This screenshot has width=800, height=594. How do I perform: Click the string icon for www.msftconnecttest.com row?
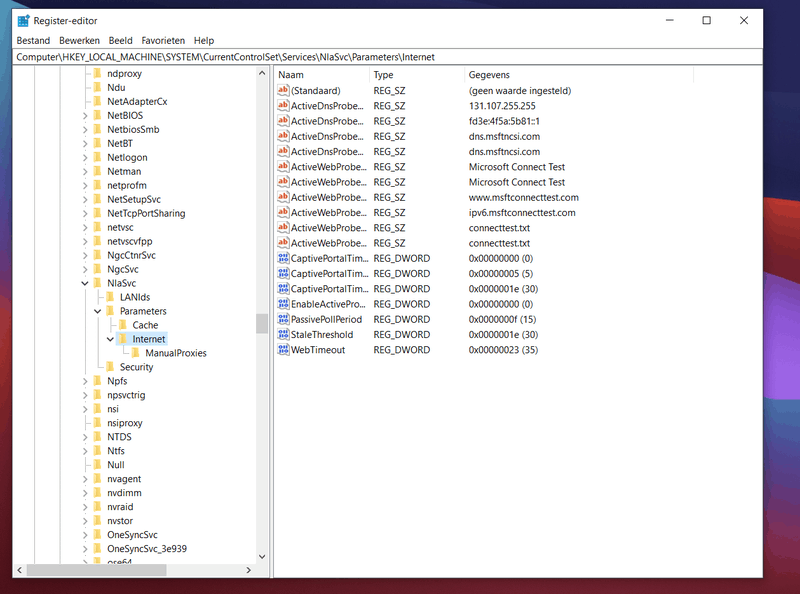tap(283, 197)
